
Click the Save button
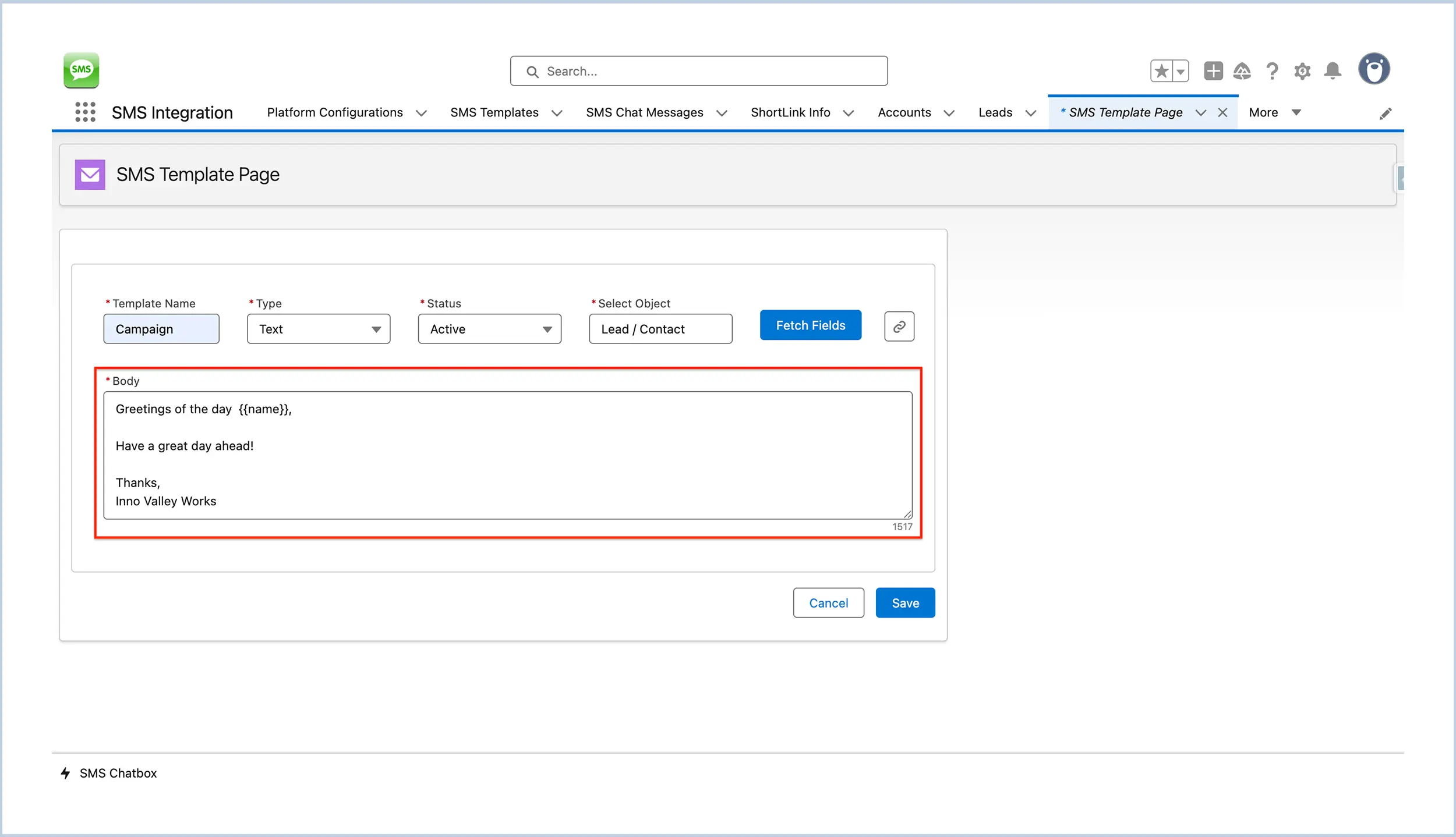[905, 602]
